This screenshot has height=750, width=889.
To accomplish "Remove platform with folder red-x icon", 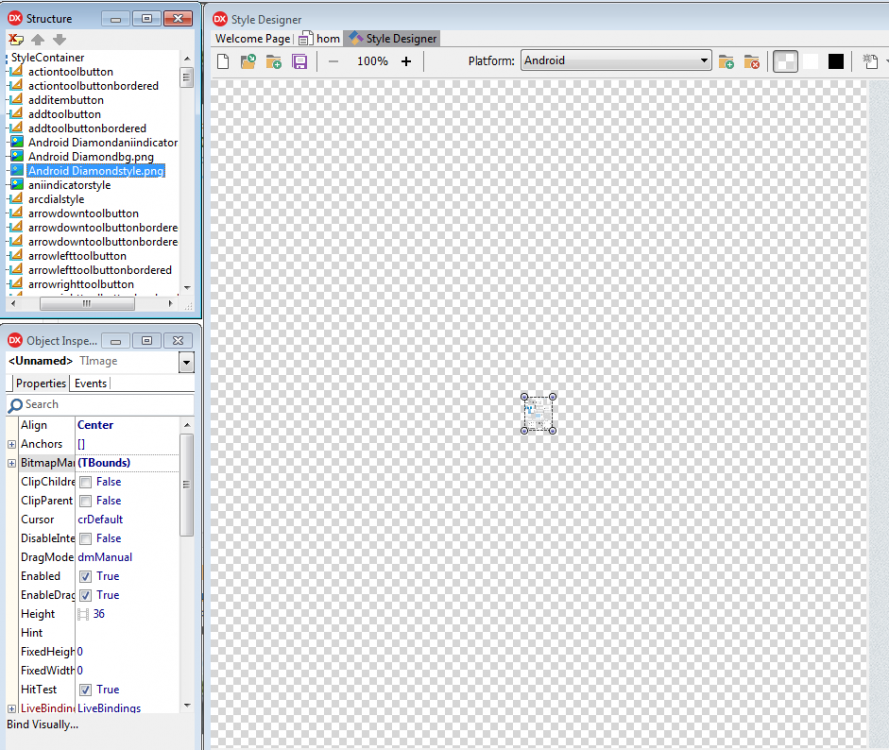I will point(752,61).
